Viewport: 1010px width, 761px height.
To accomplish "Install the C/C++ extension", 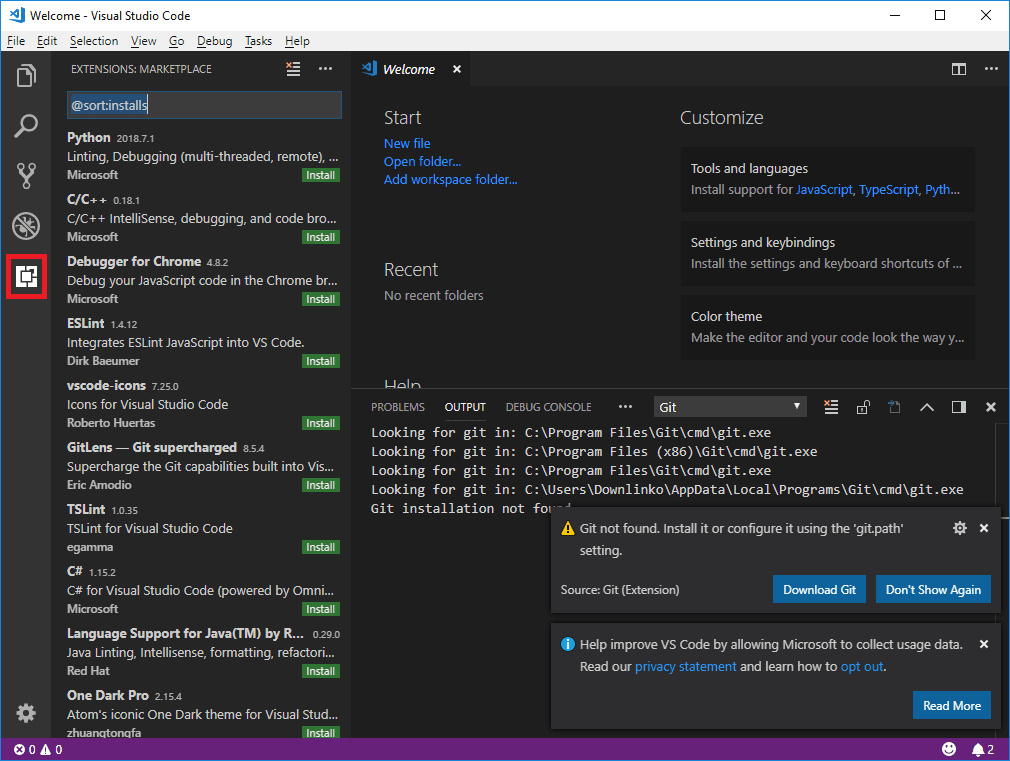I will coord(321,237).
